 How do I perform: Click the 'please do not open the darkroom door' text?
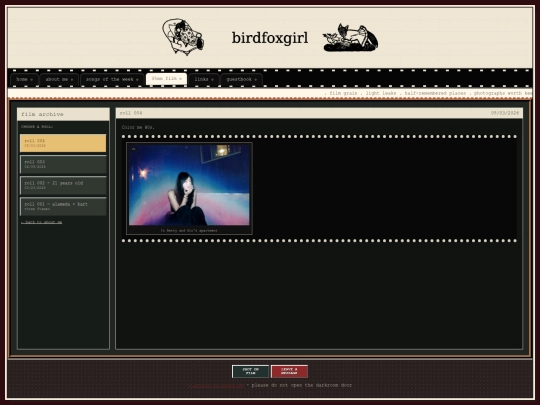[x=302, y=385]
